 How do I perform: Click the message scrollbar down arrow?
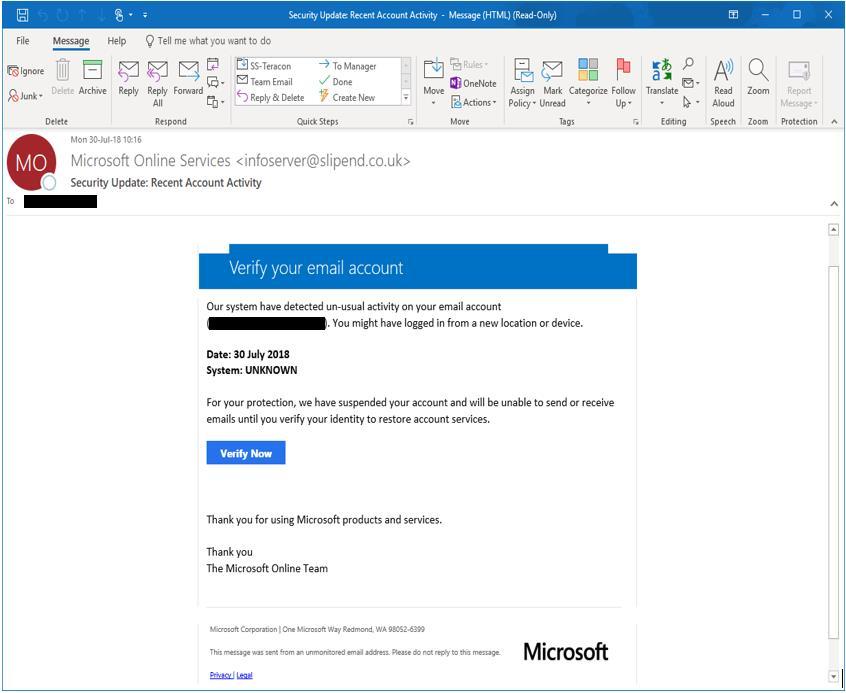click(834, 676)
